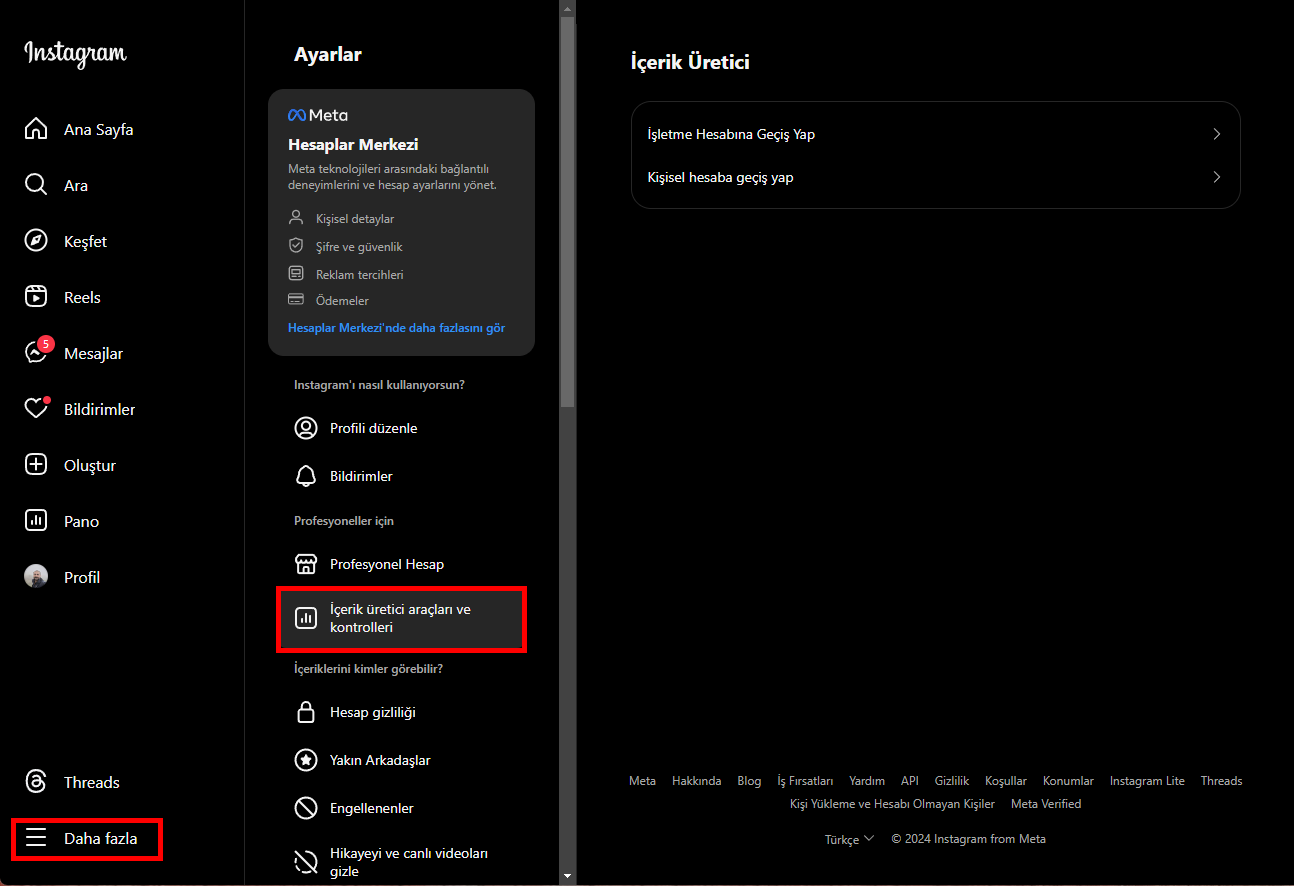The image size is (1294, 886).
Task: Click the Bildirimler heart icon
Action: (36, 409)
